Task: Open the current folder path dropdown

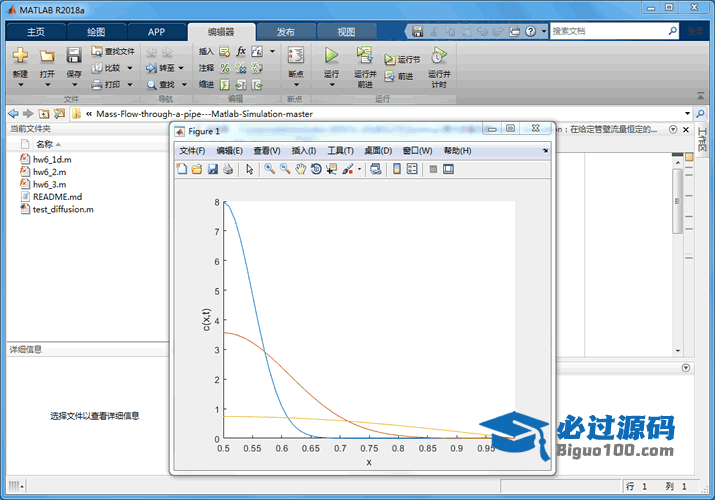Action: [687, 114]
